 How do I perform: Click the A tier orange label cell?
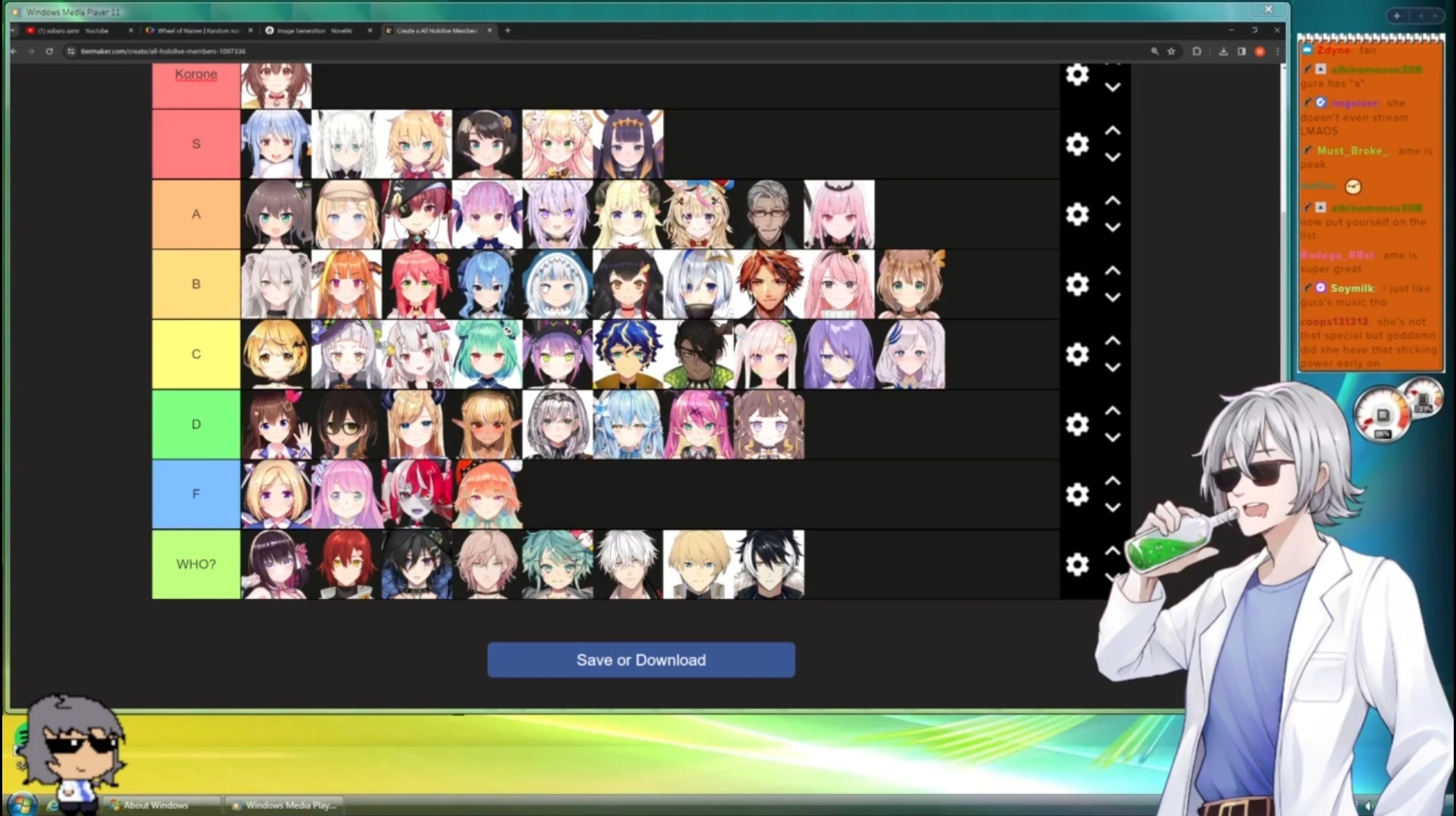pos(196,214)
